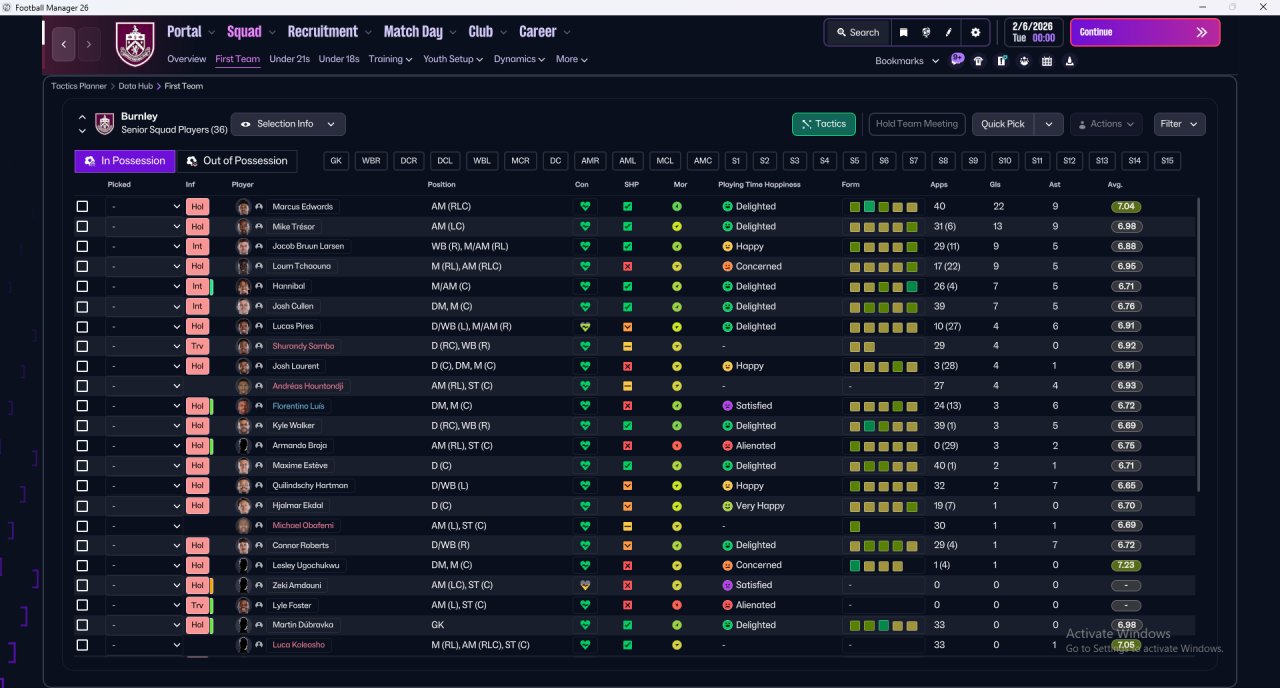The image size is (1280, 688).
Task: Go back with the left arrow navigation button
Action: pyautogui.click(x=64, y=44)
